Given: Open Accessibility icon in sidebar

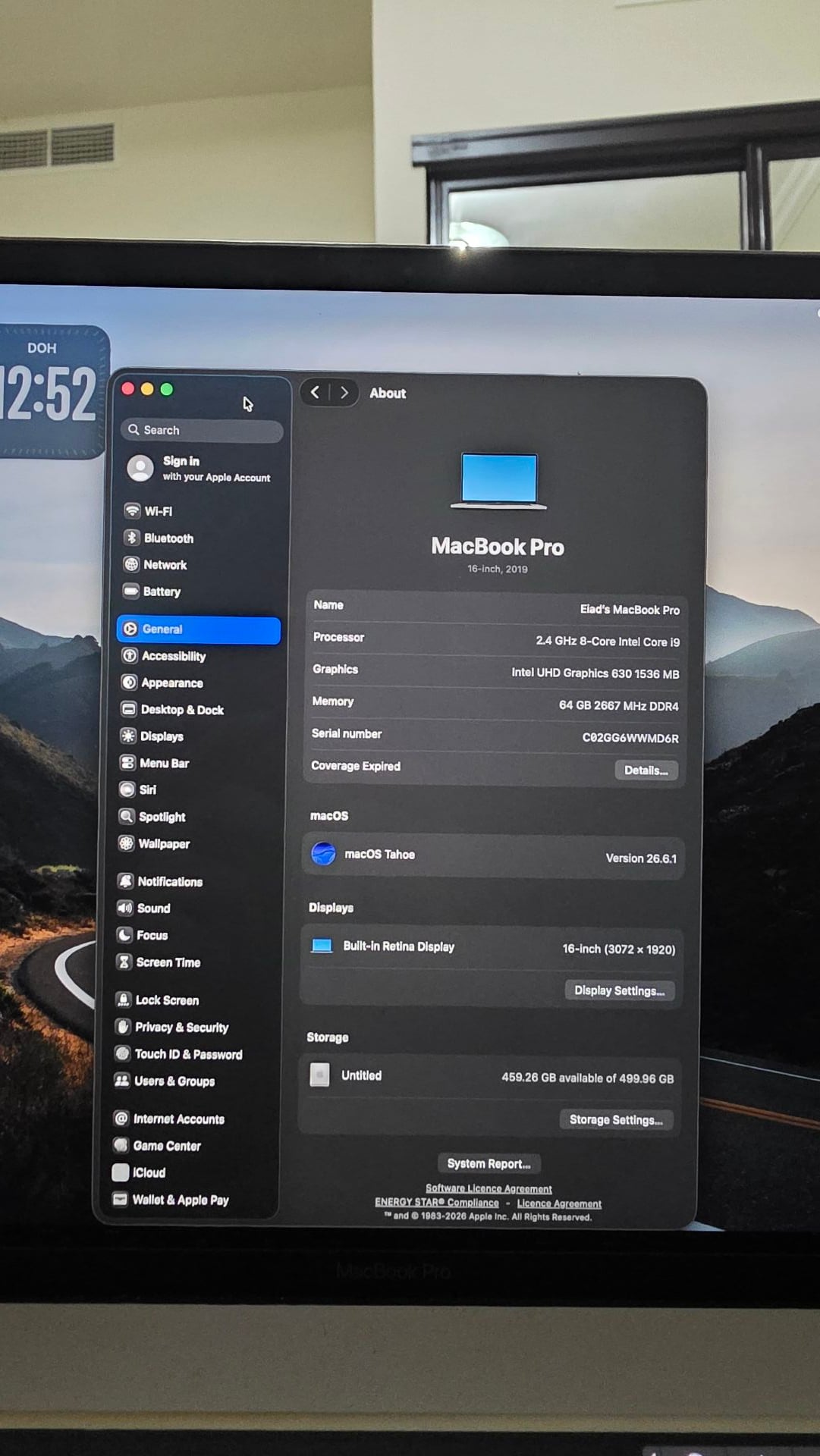Looking at the screenshot, I should pyautogui.click(x=130, y=655).
